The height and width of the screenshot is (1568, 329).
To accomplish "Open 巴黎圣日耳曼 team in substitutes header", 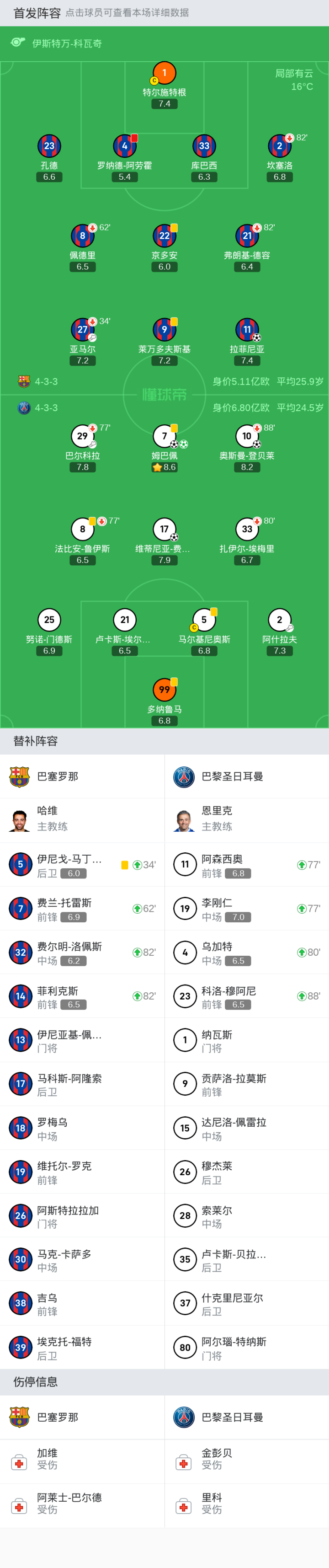I will (x=232, y=777).
